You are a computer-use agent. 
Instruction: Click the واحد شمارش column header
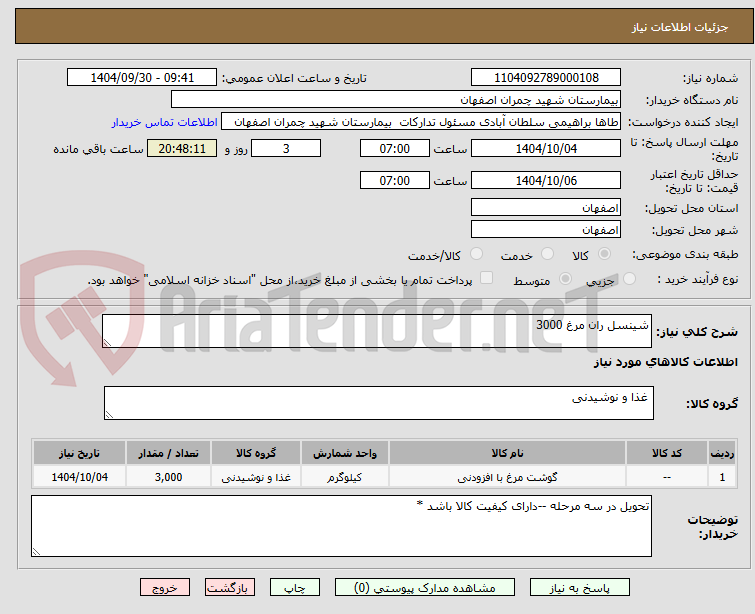click(345, 453)
